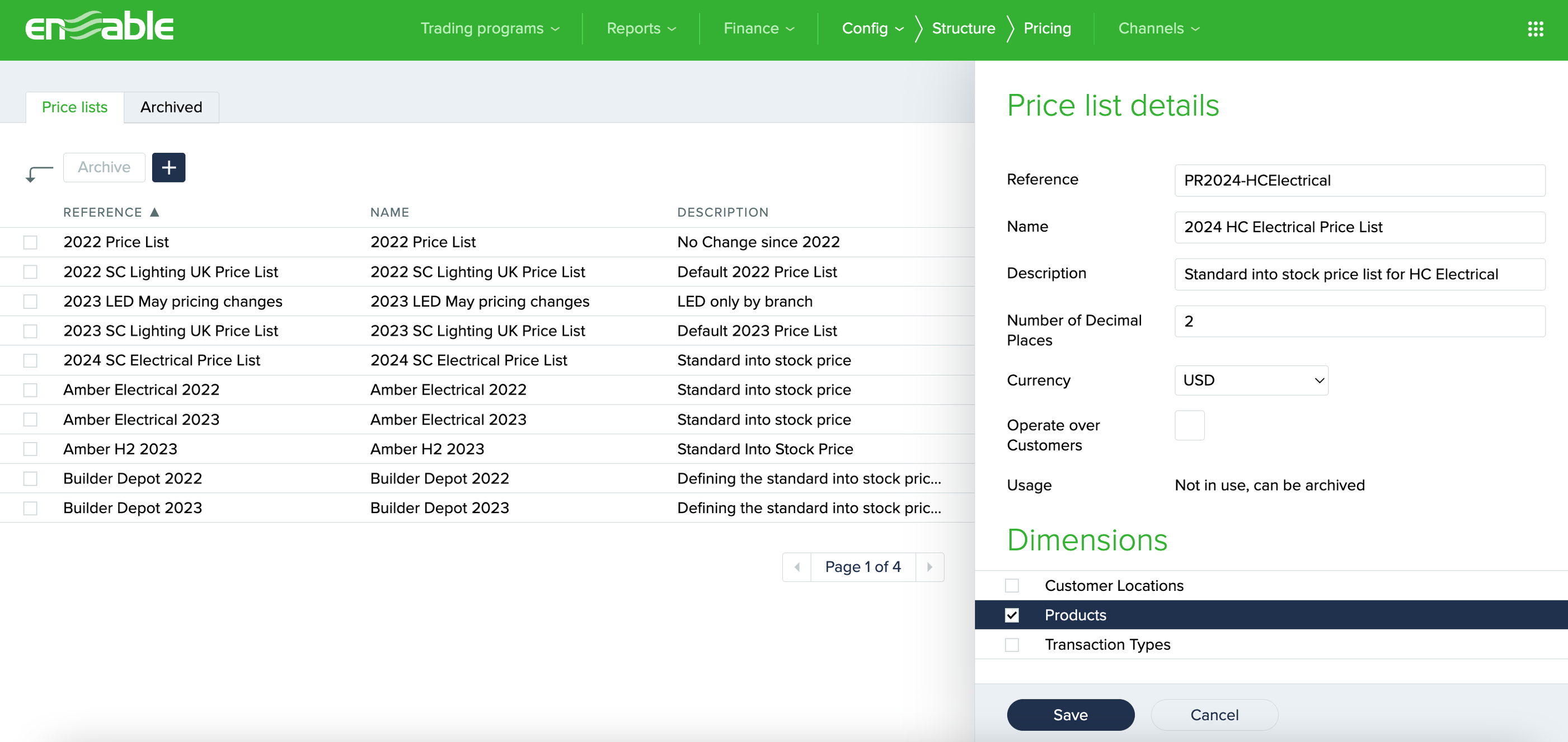1568x742 pixels.
Task: Open the Channels dropdown menu
Action: (1158, 29)
